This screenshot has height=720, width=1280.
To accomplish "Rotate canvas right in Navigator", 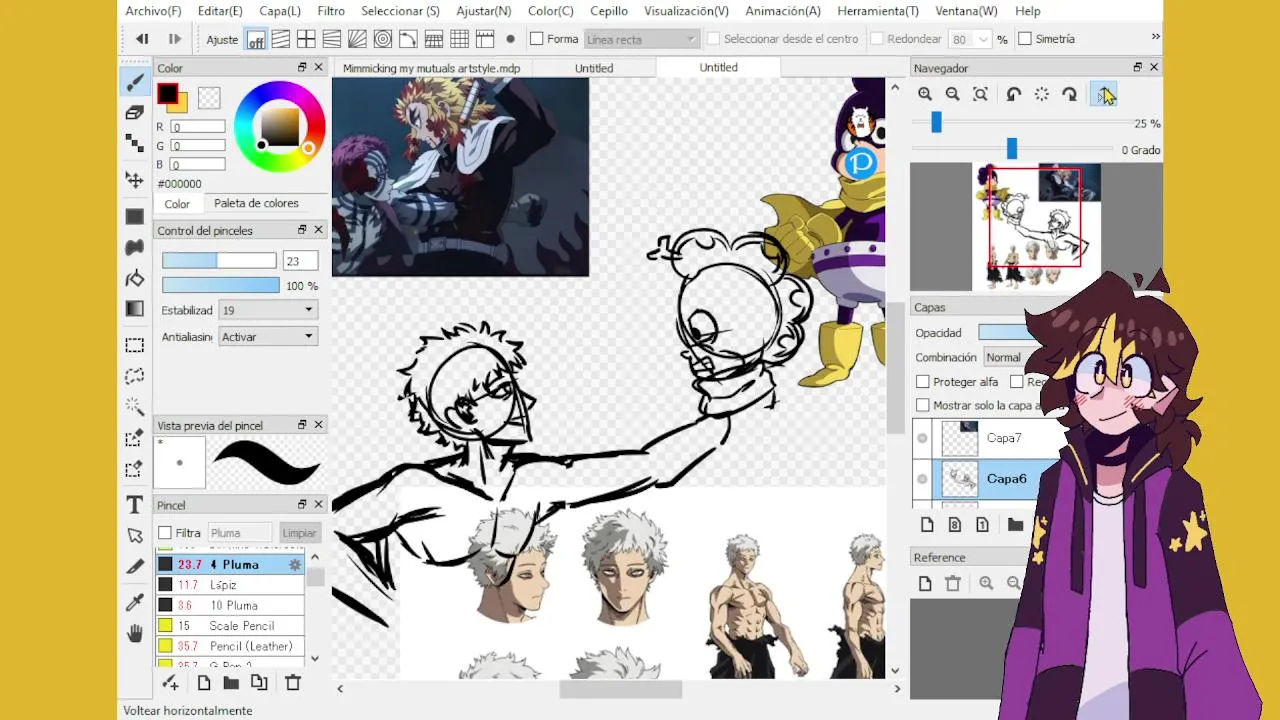I will pos(1070,94).
